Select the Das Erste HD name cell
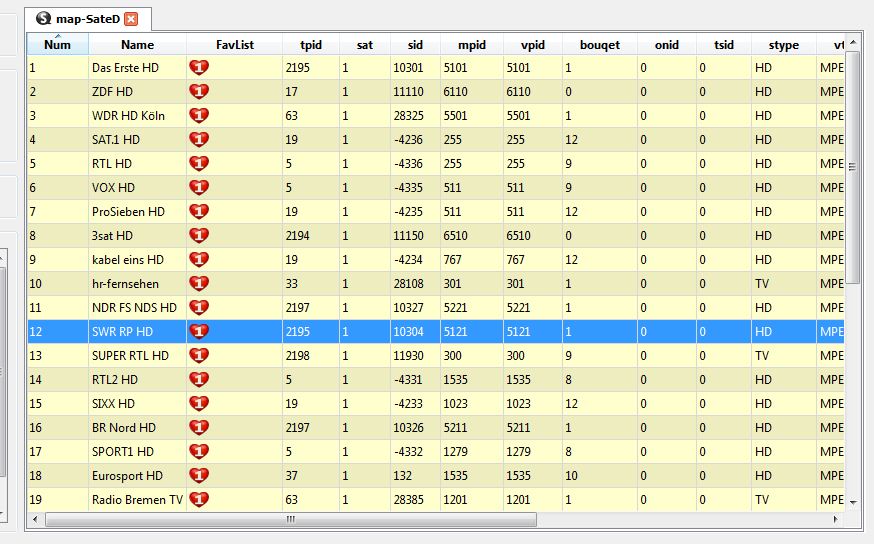Image resolution: width=874 pixels, height=544 pixels. tap(137, 67)
